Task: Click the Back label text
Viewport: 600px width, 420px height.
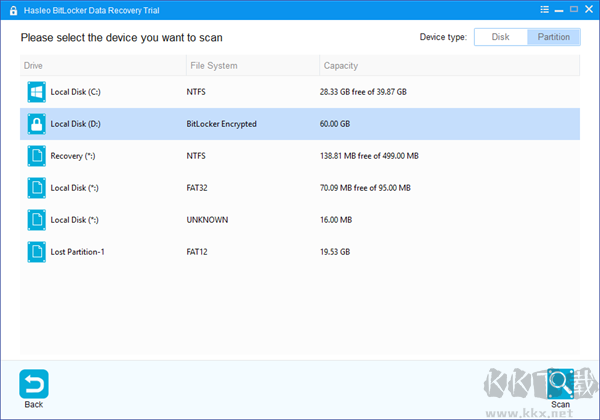Action: tap(34, 404)
